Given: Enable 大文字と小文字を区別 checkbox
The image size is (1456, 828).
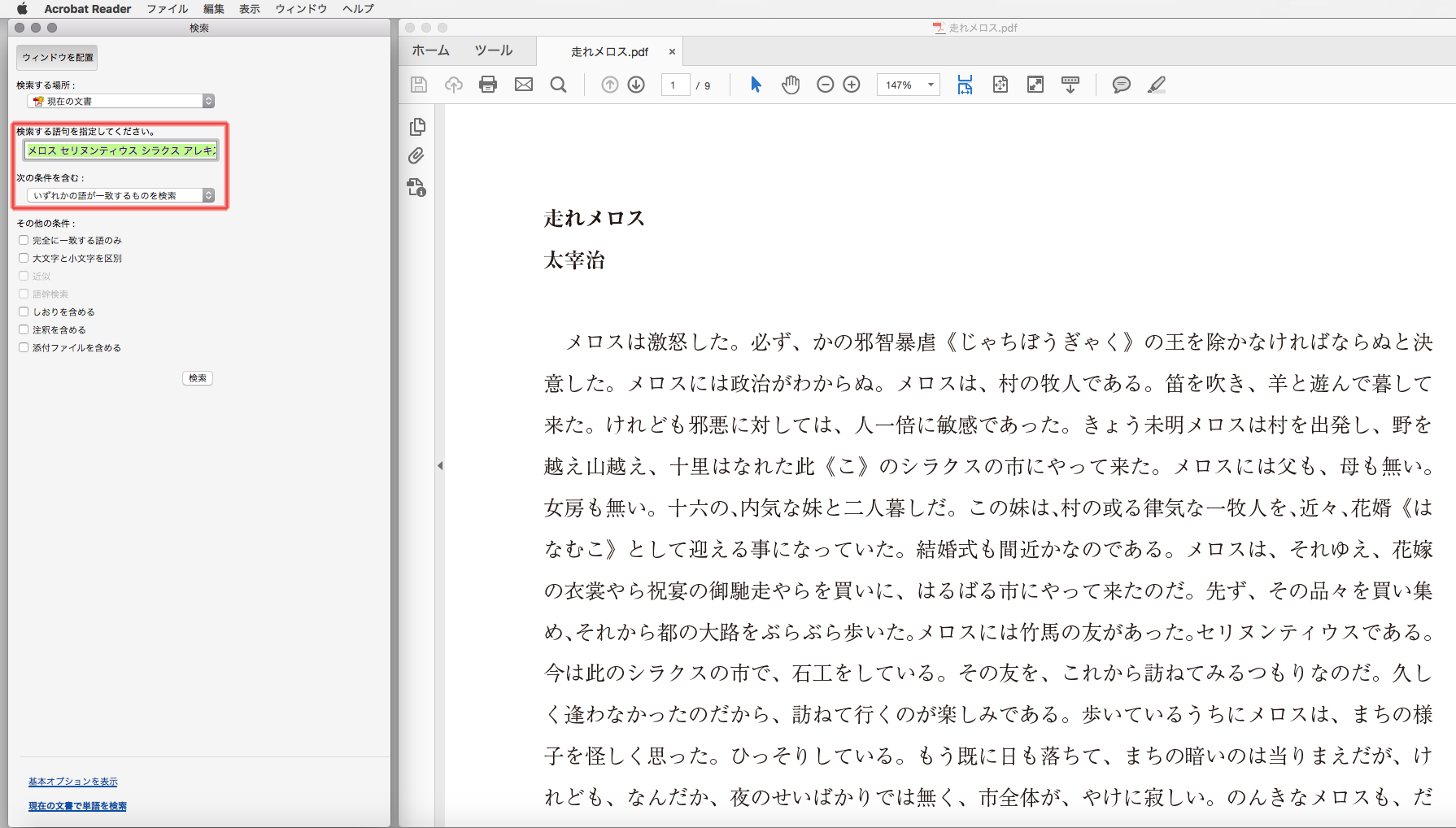Looking at the screenshot, I should (24, 258).
